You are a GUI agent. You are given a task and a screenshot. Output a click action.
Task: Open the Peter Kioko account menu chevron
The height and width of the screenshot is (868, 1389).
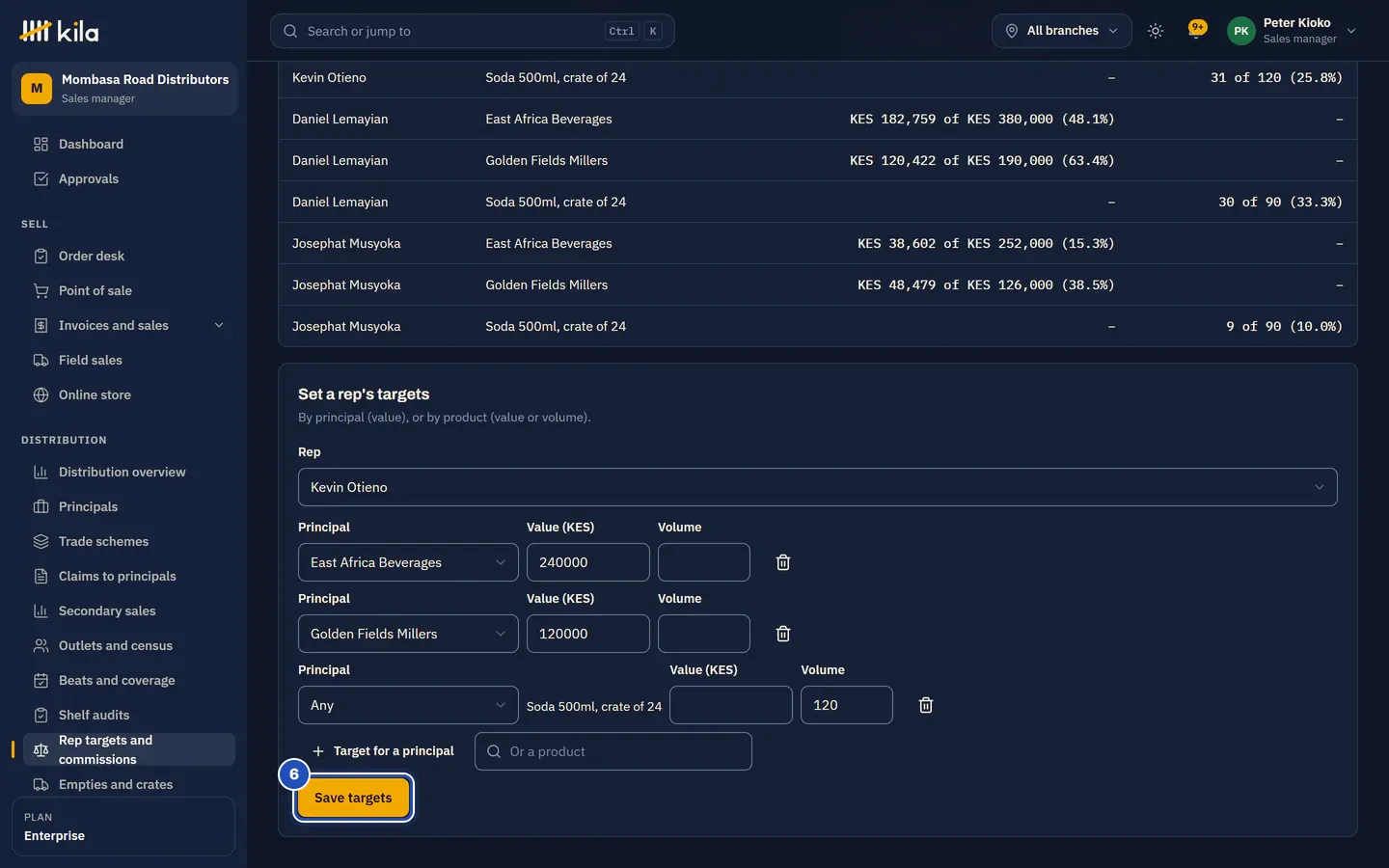(1351, 31)
